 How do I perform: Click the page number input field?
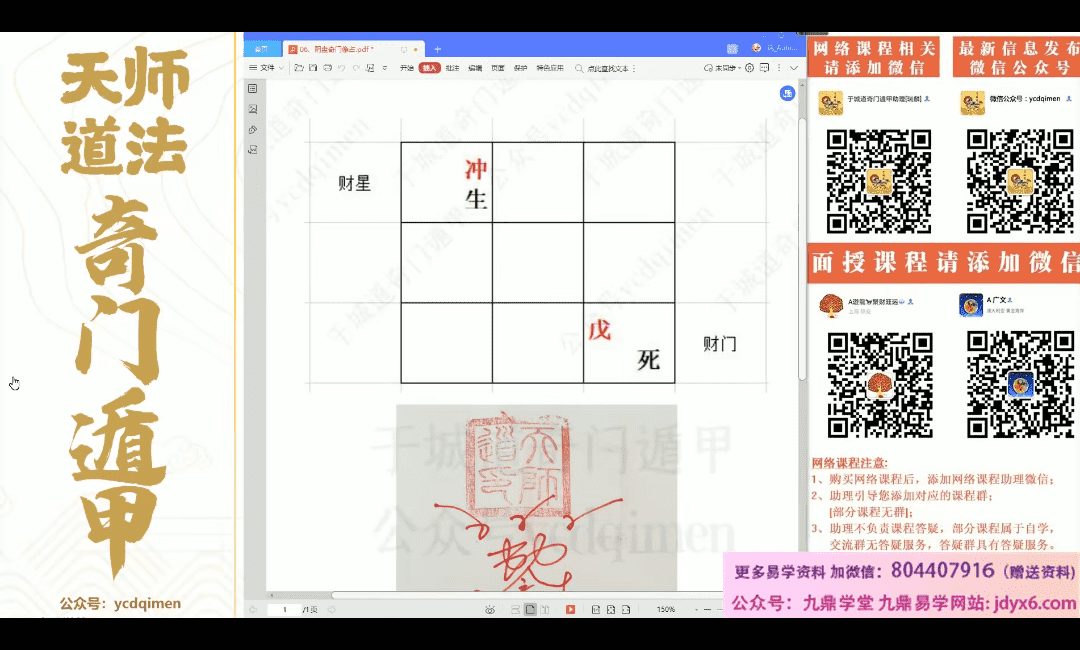[x=285, y=609]
